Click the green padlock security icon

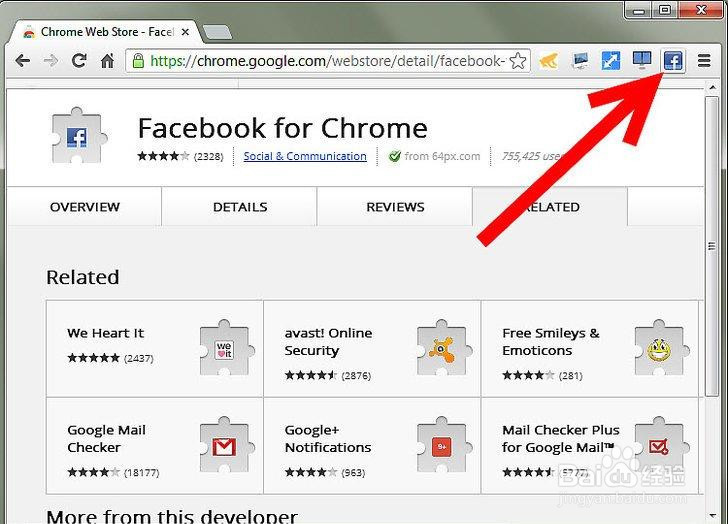click(x=138, y=60)
